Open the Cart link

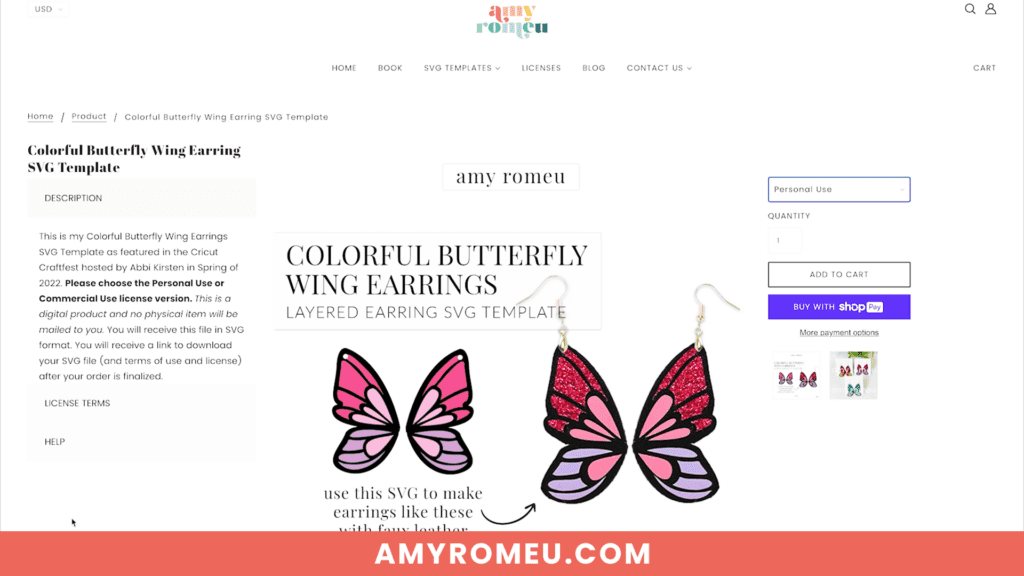point(984,68)
